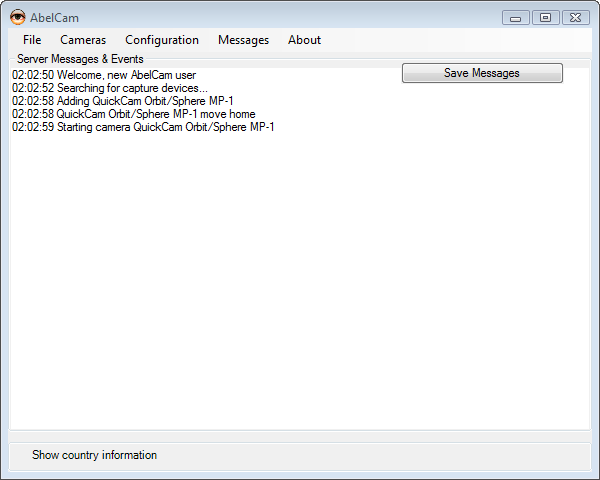Close the AbelCam window

[x=575, y=17]
